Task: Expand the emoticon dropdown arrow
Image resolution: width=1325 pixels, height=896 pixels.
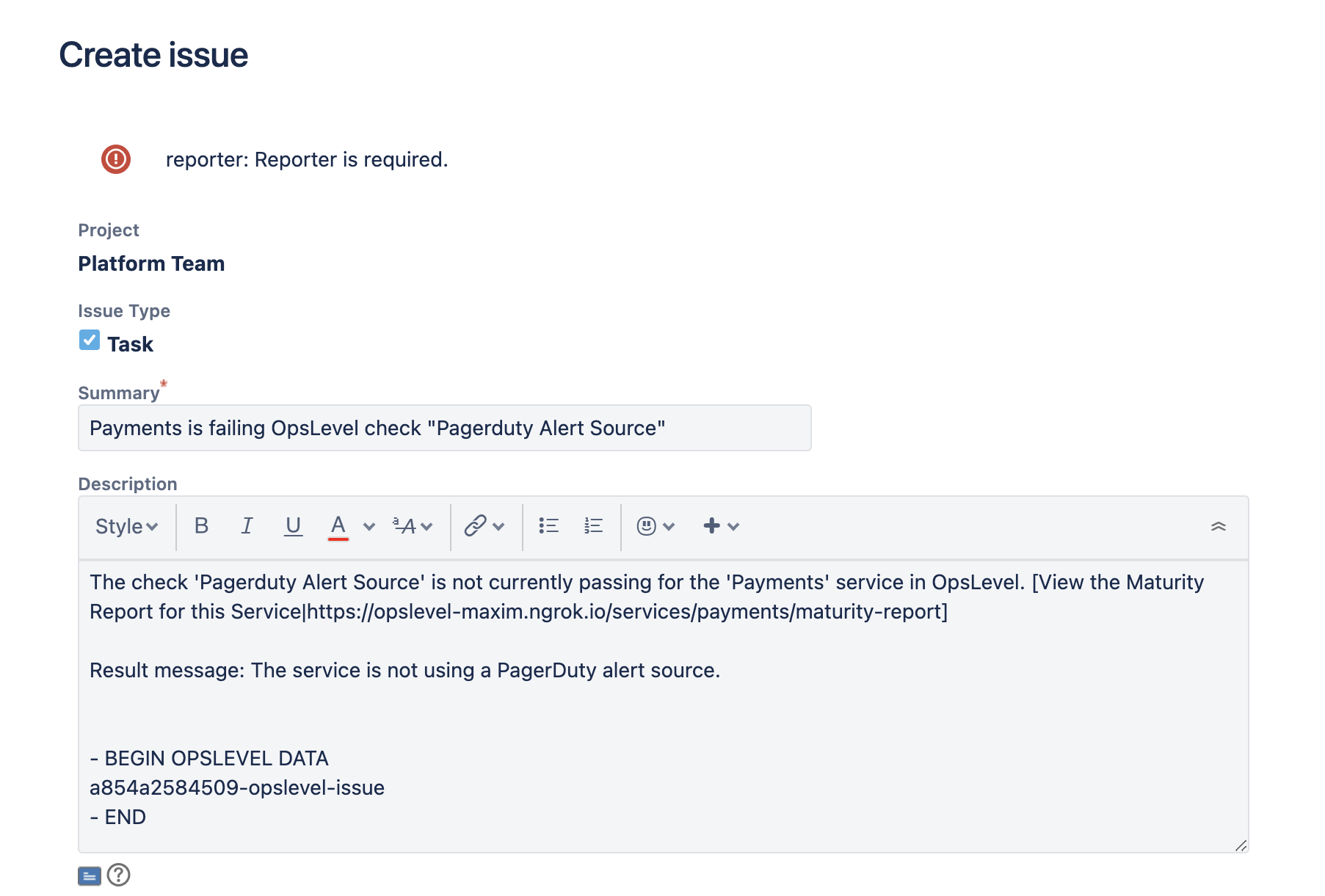Action: coord(669,526)
